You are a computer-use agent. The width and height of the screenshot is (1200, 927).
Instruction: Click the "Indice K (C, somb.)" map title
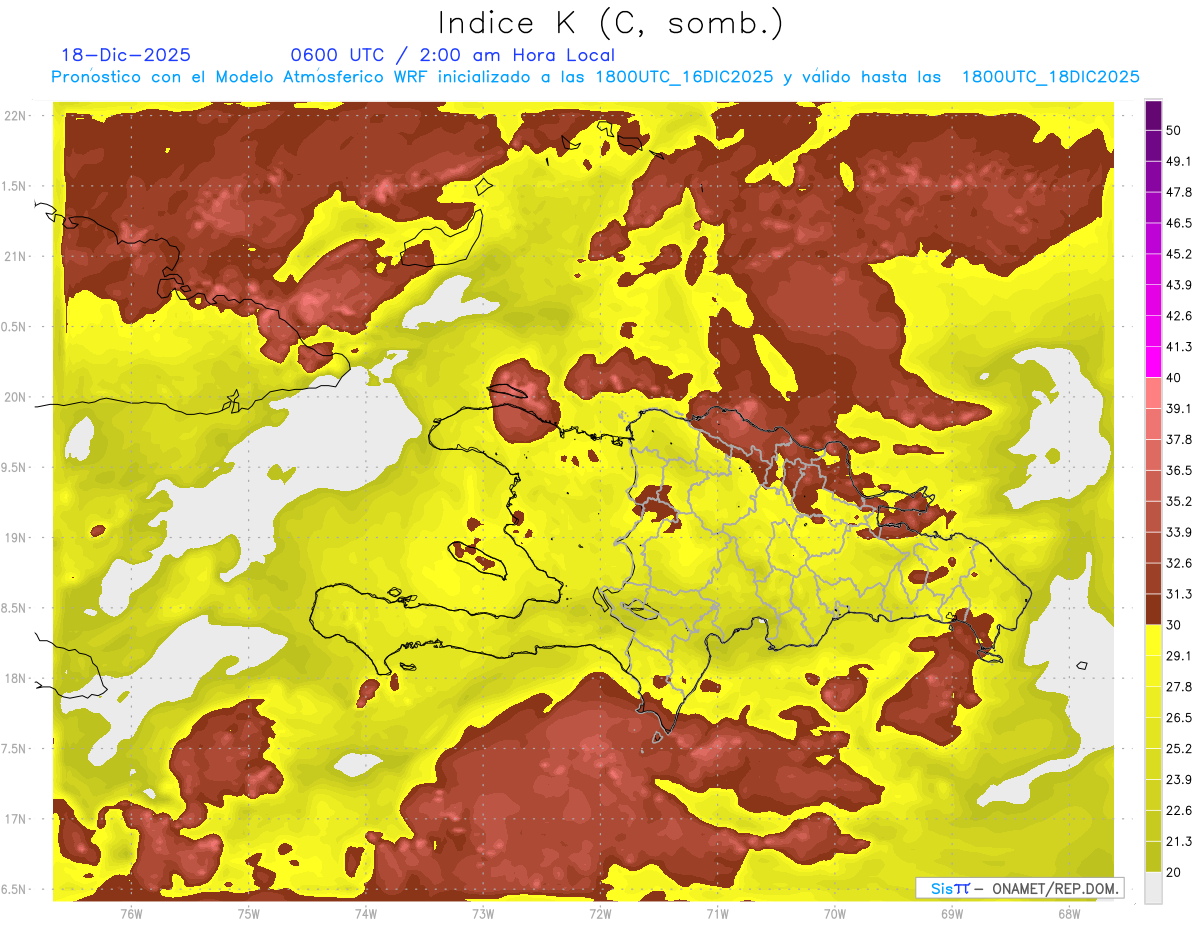[x=610, y=24]
